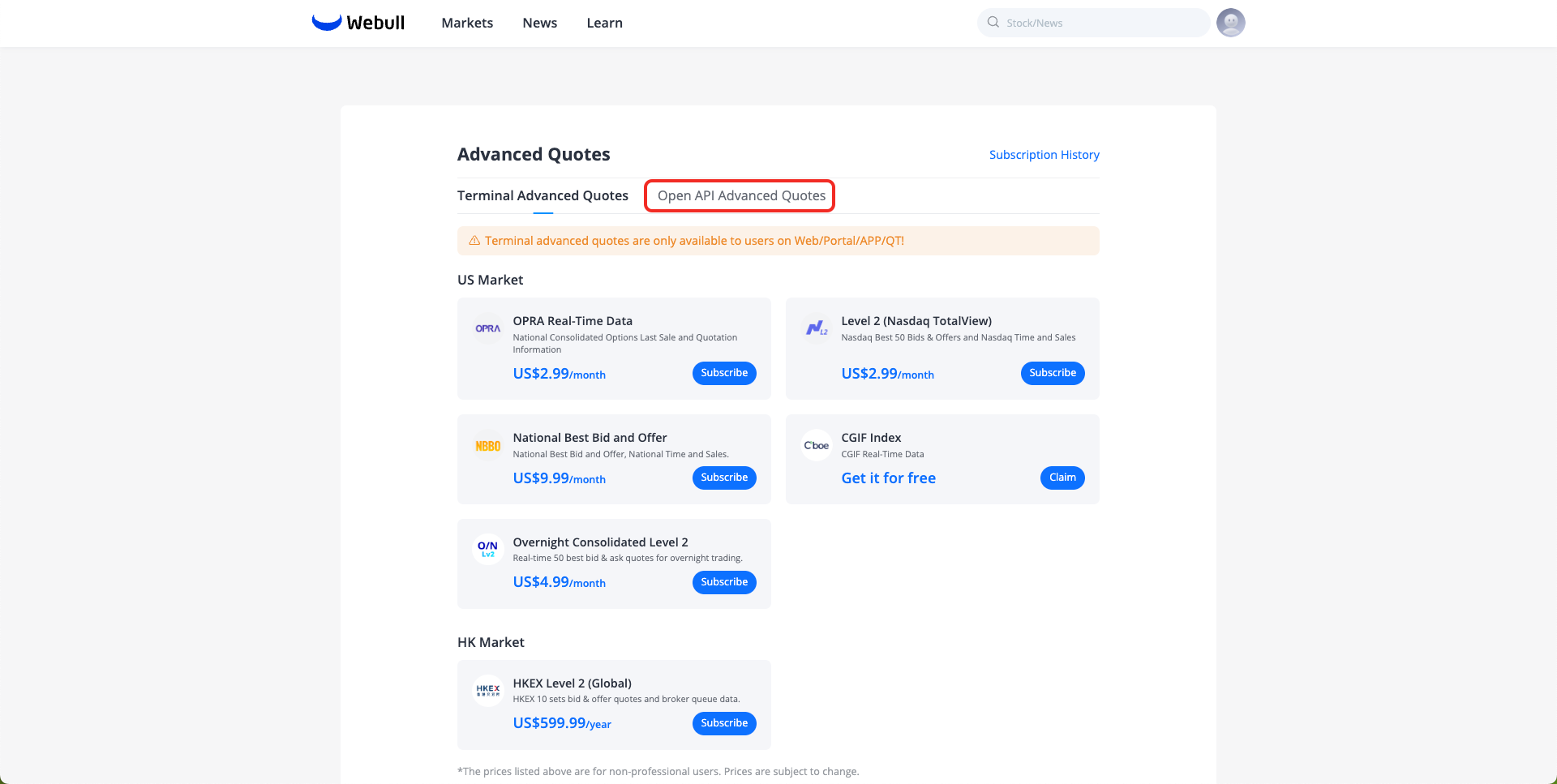This screenshot has width=1557, height=784.
Task: Click the Overnight O/N Lv2 icon
Action: pyautogui.click(x=488, y=550)
